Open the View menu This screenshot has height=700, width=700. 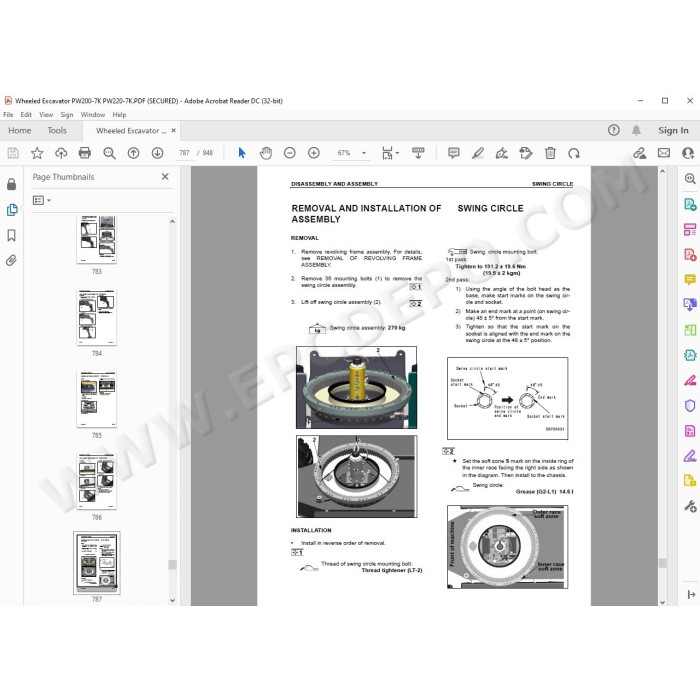[x=46, y=115]
